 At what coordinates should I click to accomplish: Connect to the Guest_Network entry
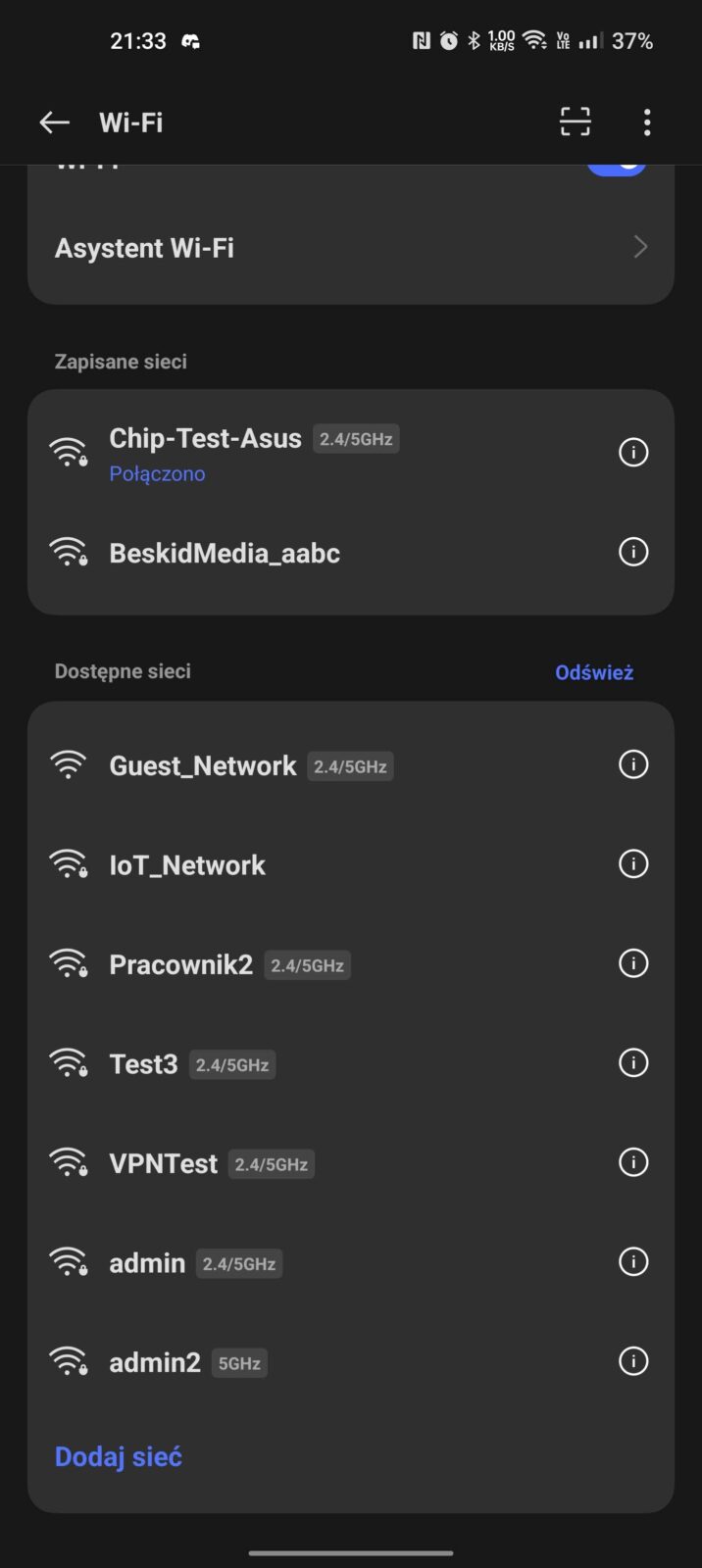[x=203, y=765]
